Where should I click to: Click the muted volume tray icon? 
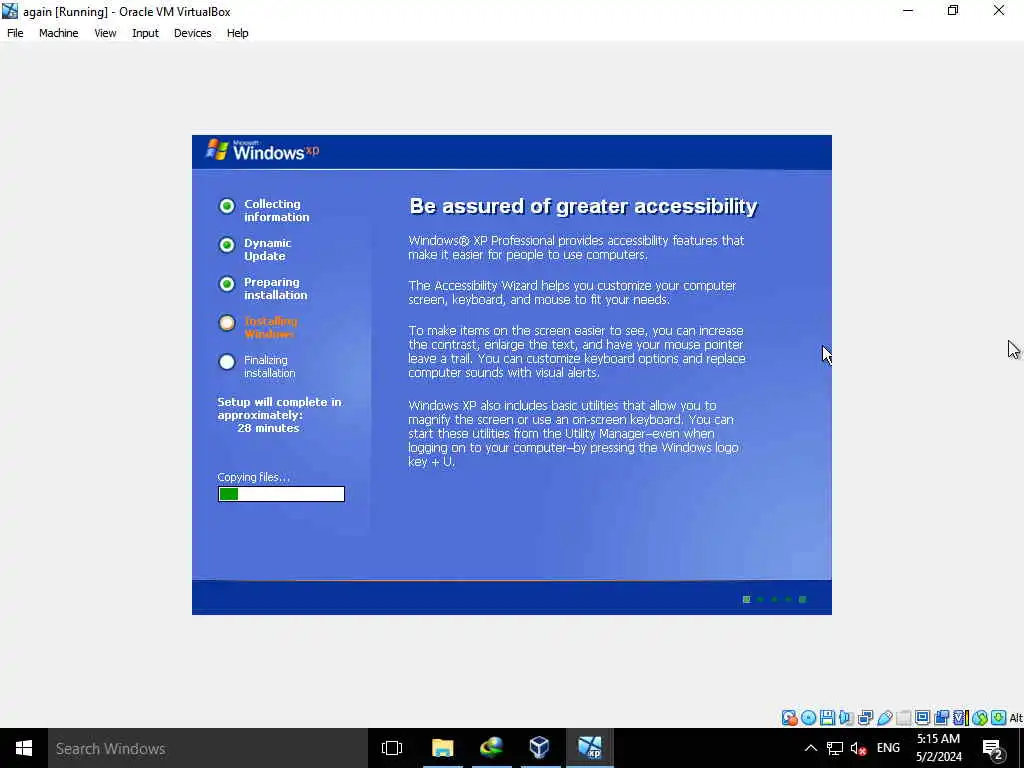858,748
